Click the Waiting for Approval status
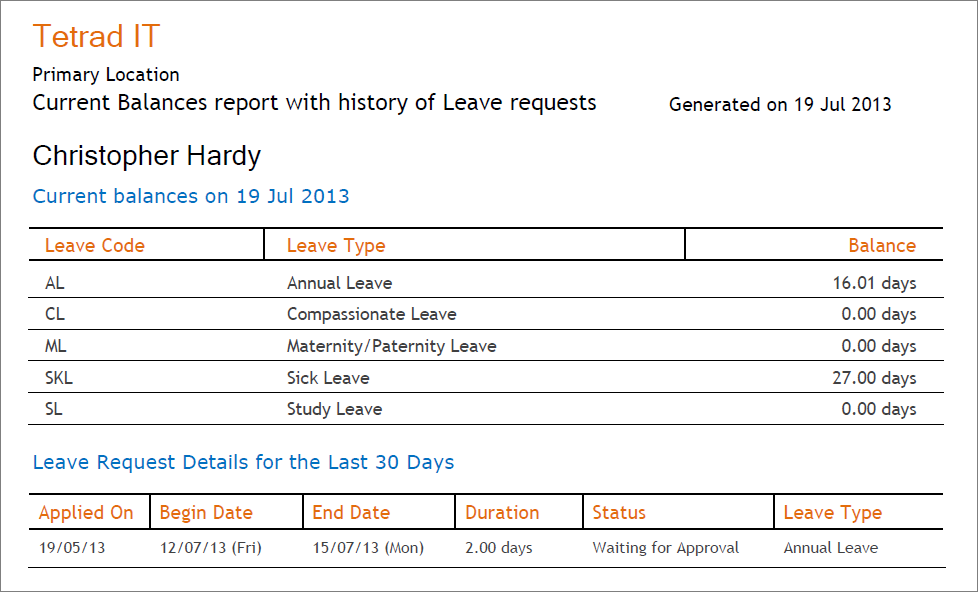This screenshot has height=592, width=978. (x=666, y=548)
